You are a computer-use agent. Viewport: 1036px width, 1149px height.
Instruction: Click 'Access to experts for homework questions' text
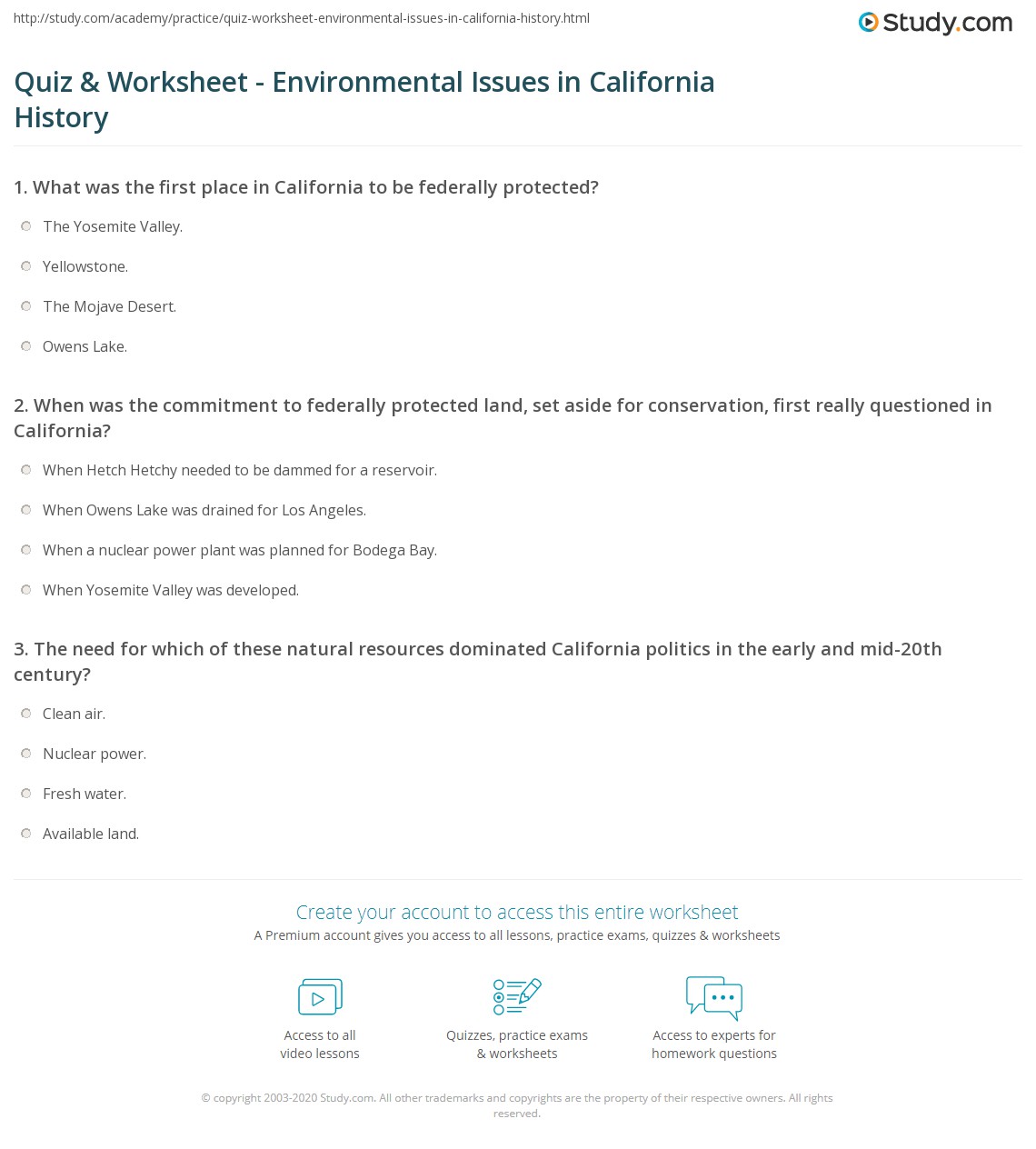[x=714, y=1044]
